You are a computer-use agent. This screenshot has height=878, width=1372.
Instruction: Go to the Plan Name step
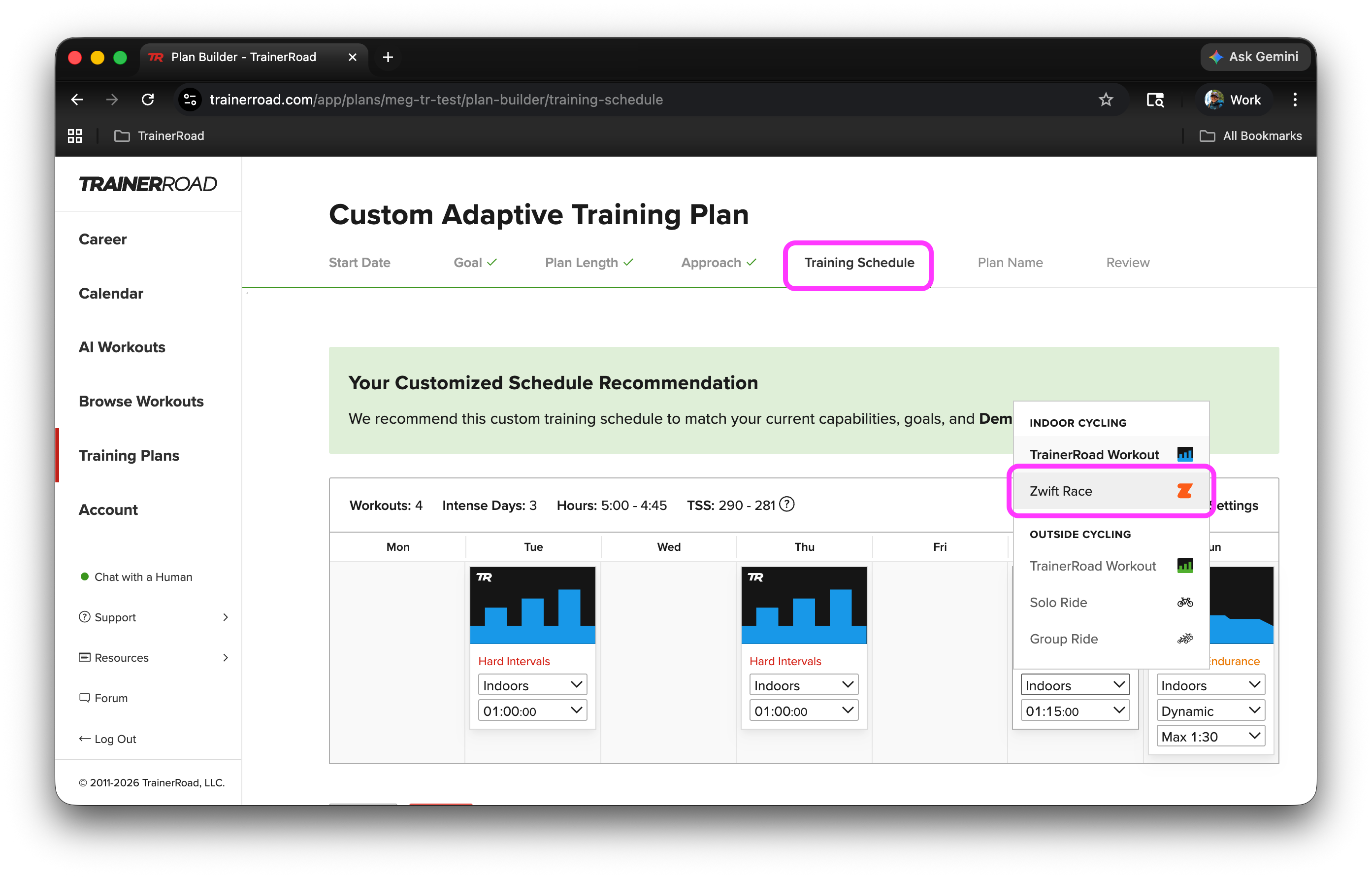point(1010,263)
